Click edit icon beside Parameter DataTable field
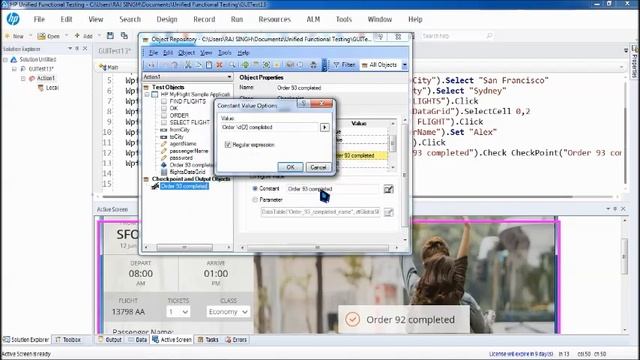 coord(389,212)
